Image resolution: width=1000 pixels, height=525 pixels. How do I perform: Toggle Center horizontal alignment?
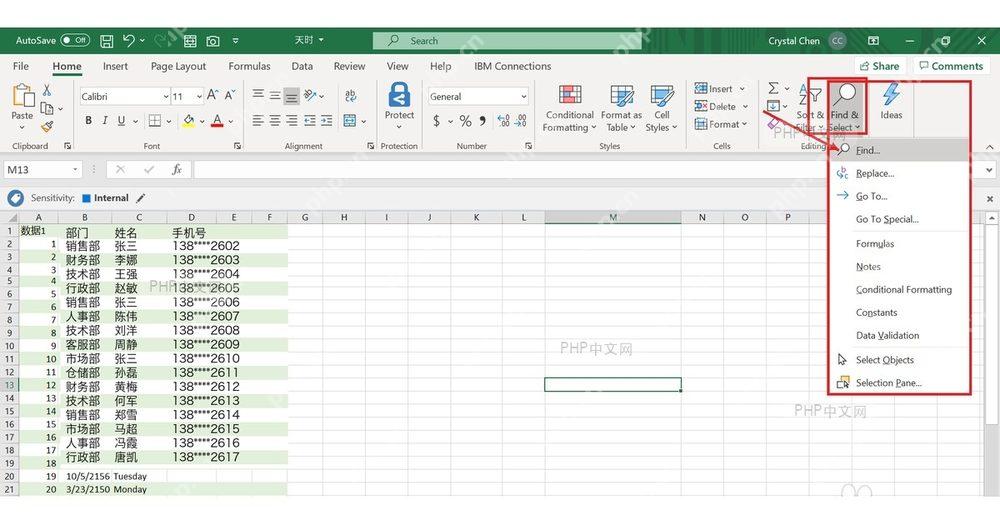275,121
